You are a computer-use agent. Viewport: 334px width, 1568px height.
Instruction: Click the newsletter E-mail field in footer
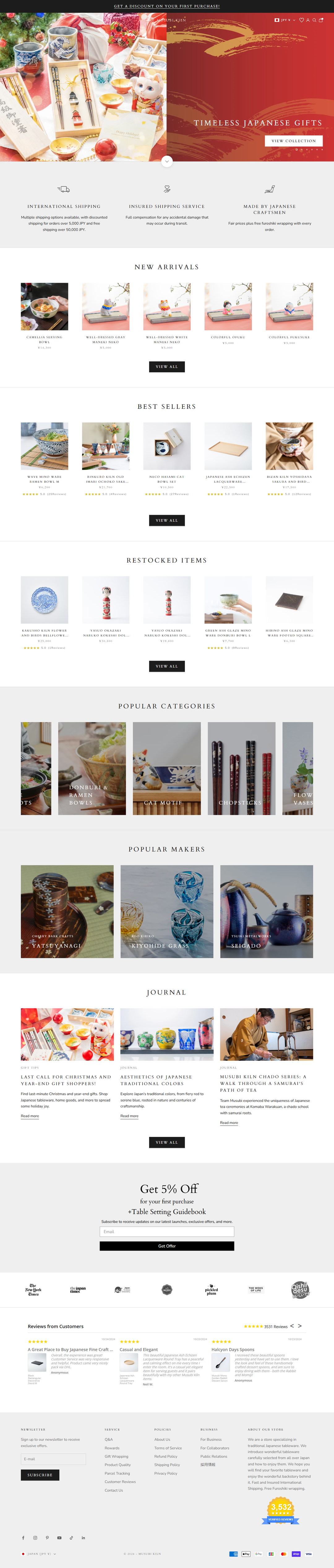pyautogui.click(x=53, y=1459)
